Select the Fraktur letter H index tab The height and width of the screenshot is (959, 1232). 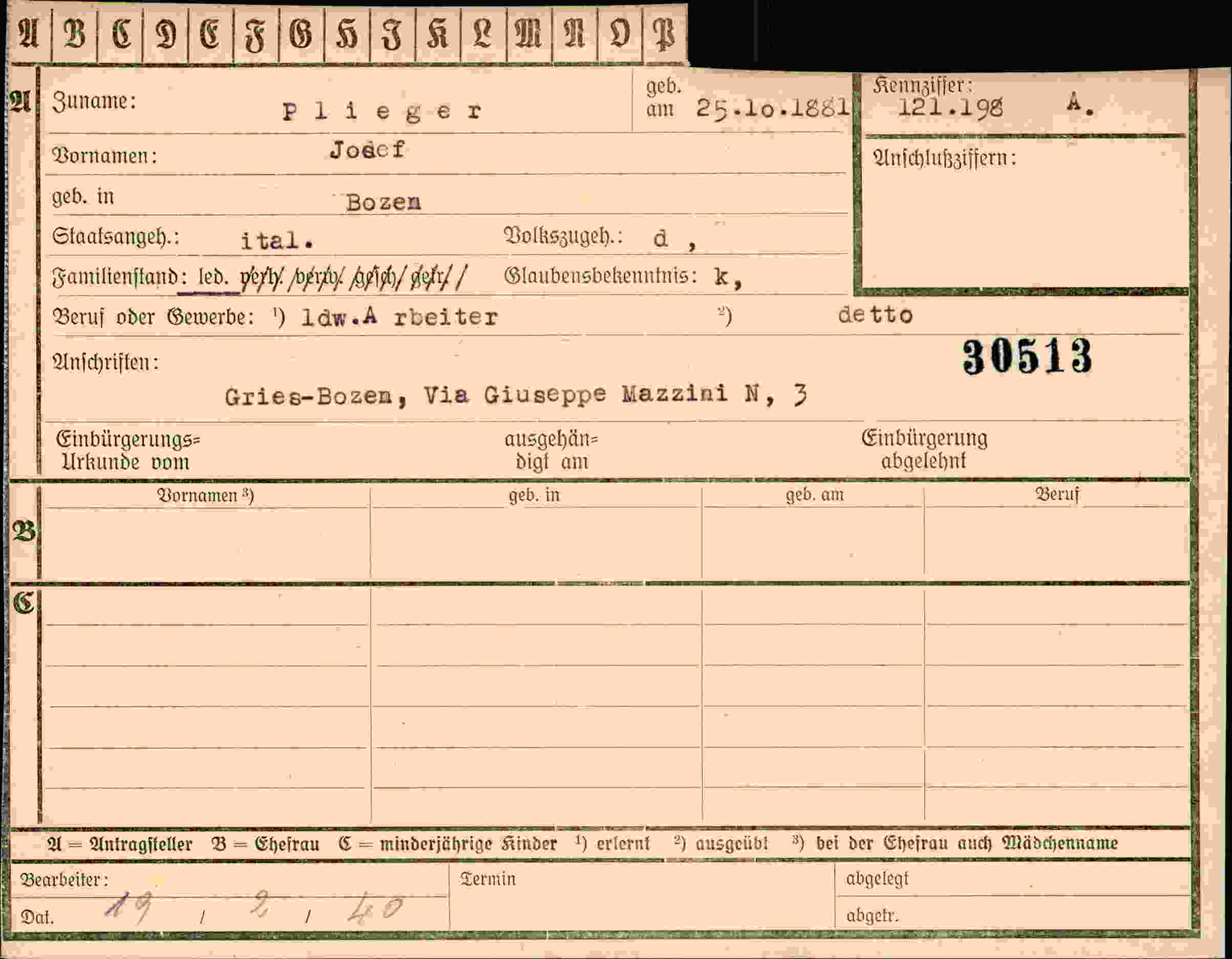(x=347, y=34)
